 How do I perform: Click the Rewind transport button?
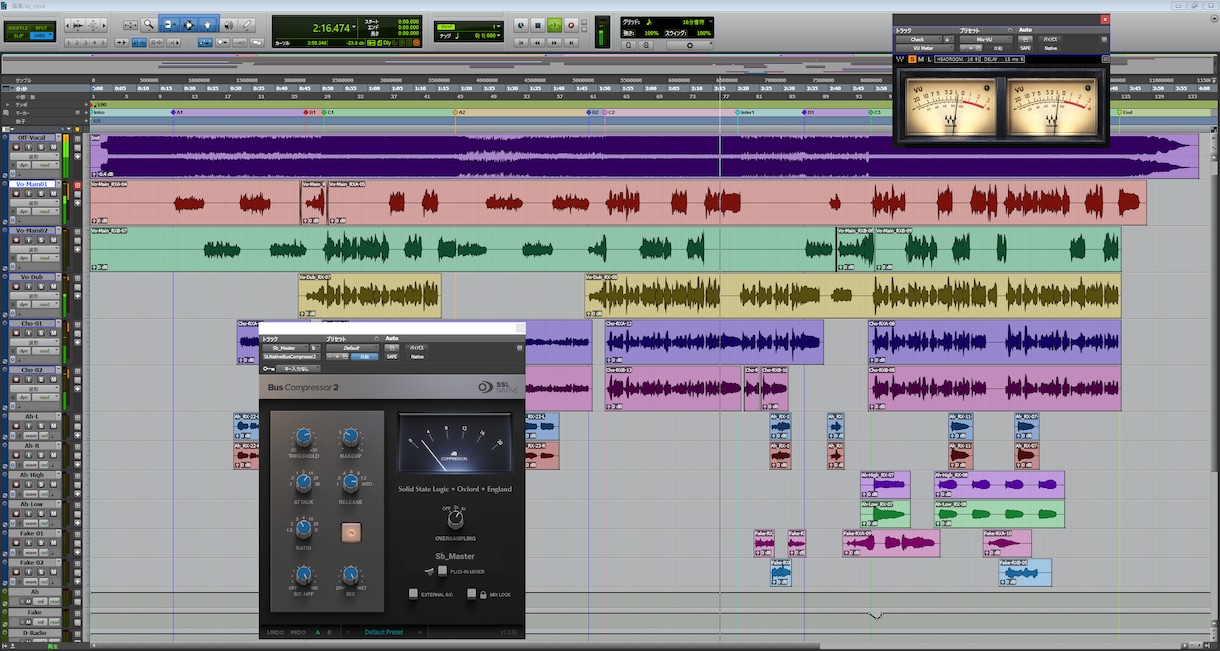tap(537, 43)
